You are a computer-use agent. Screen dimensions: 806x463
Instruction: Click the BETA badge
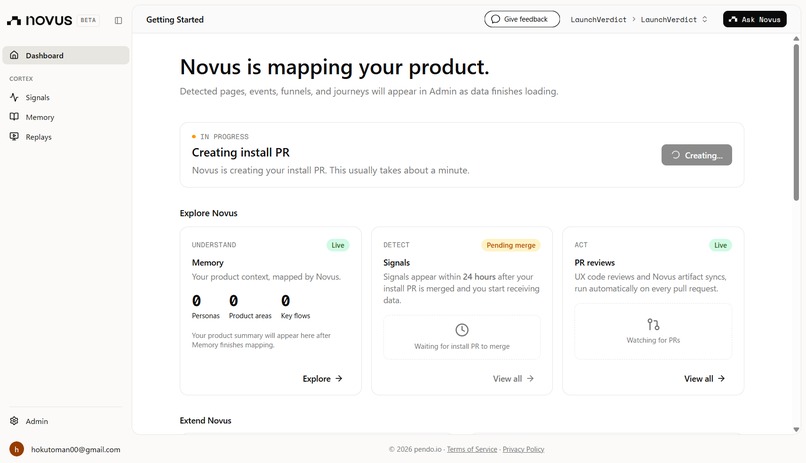tap(88, 20)
